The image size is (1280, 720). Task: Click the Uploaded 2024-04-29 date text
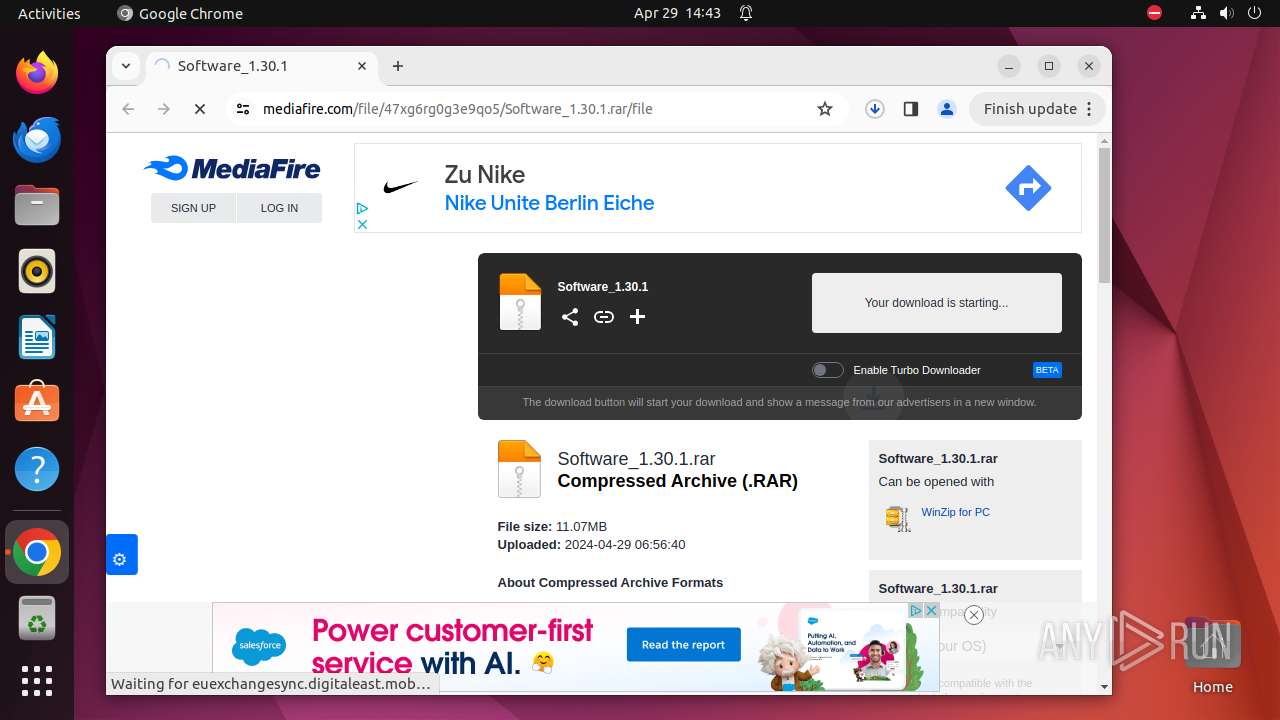point(591,545)
